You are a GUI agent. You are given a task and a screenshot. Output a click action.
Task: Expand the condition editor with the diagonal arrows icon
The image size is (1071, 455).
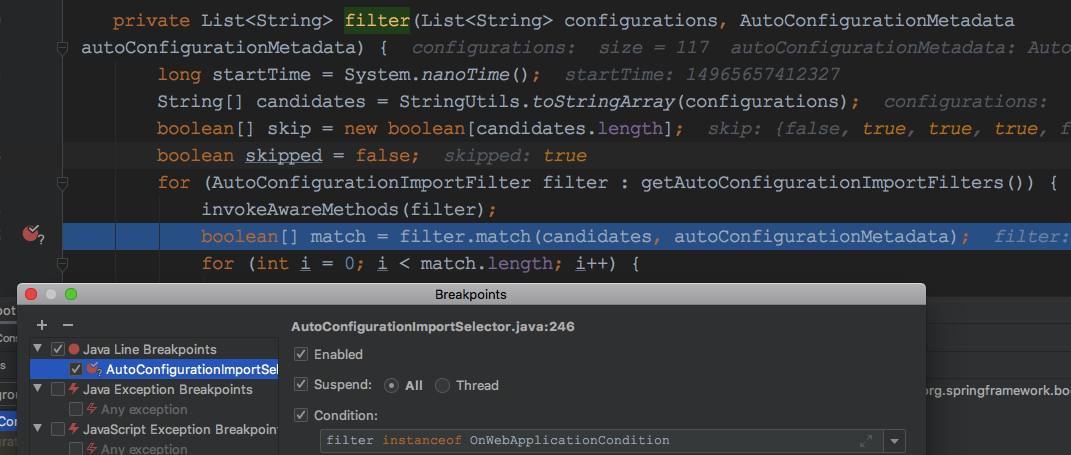point(866,441)
